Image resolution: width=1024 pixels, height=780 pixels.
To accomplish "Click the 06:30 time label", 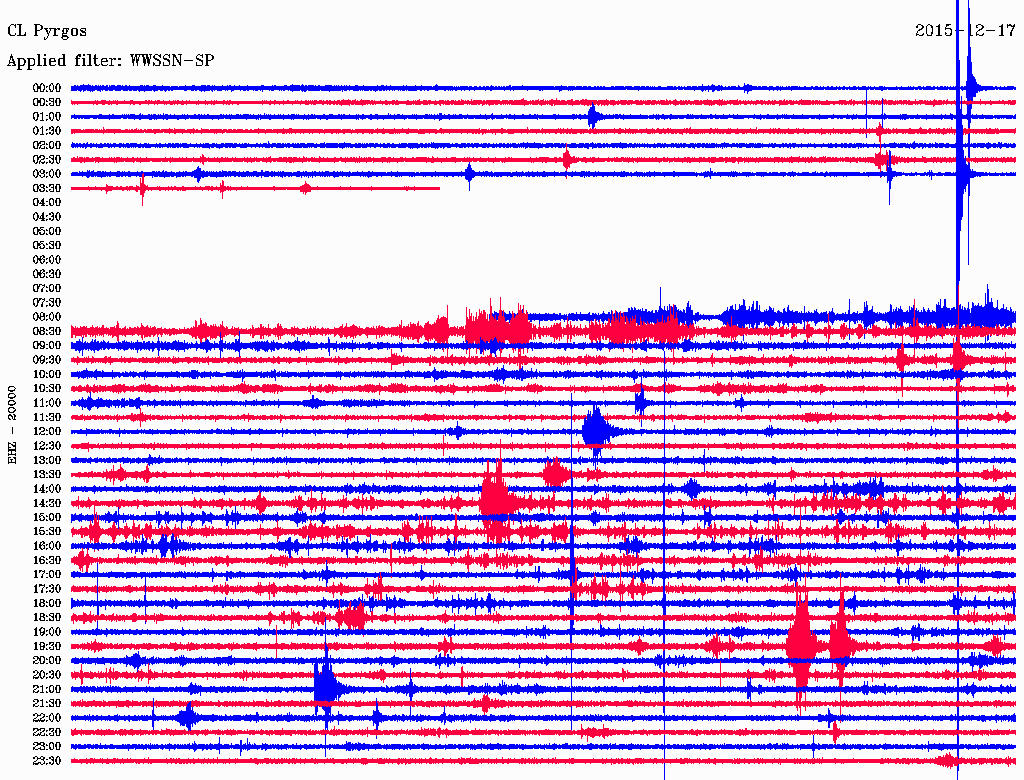I will (47, 274).
